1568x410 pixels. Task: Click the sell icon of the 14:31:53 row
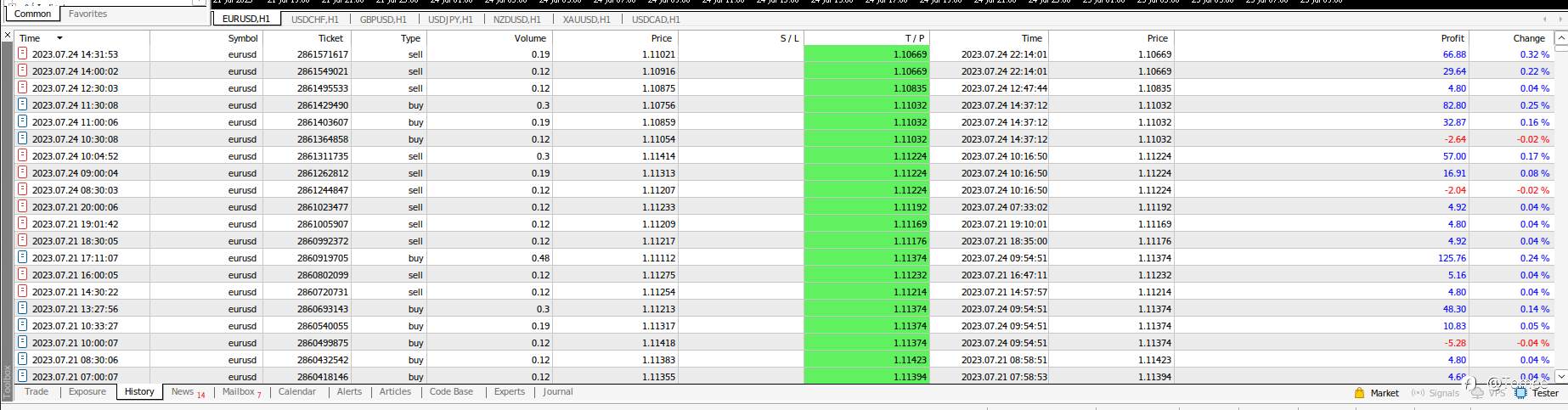[x=23, y=53]
